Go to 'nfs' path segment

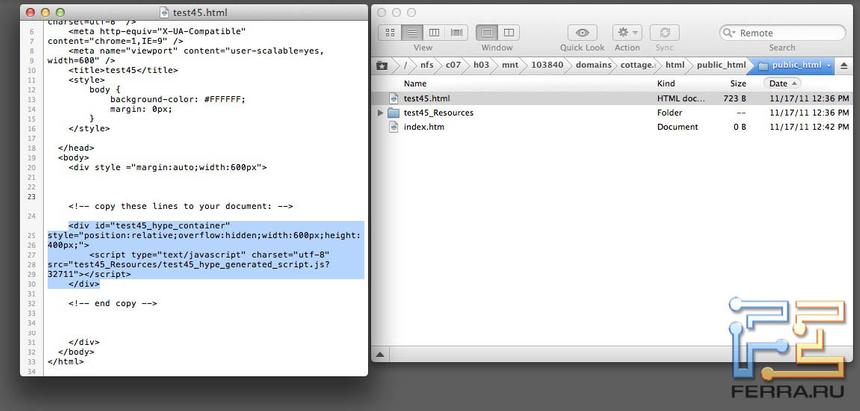[426, 65]
